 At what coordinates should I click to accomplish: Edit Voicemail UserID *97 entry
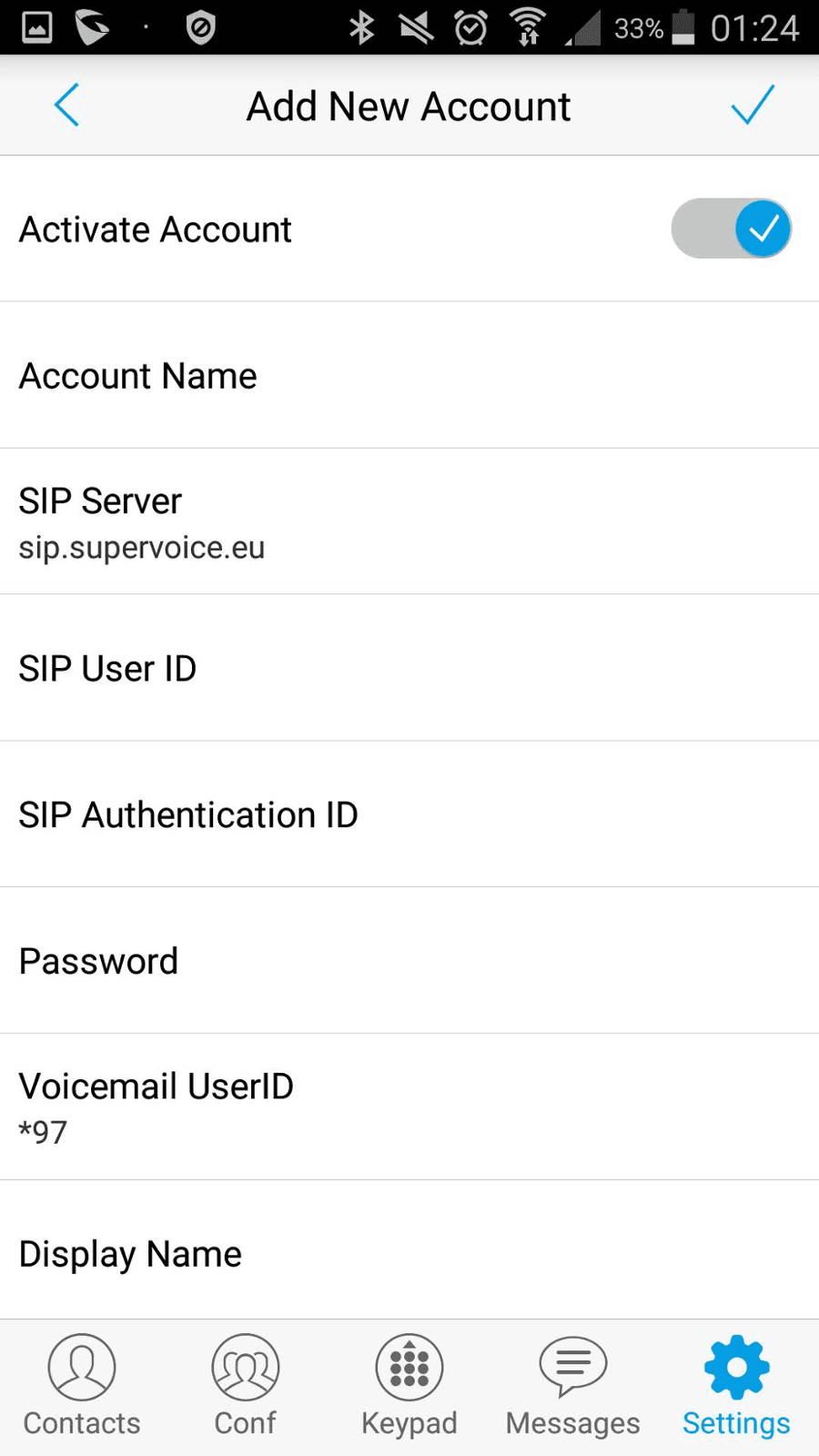(x=409, y=1107)
